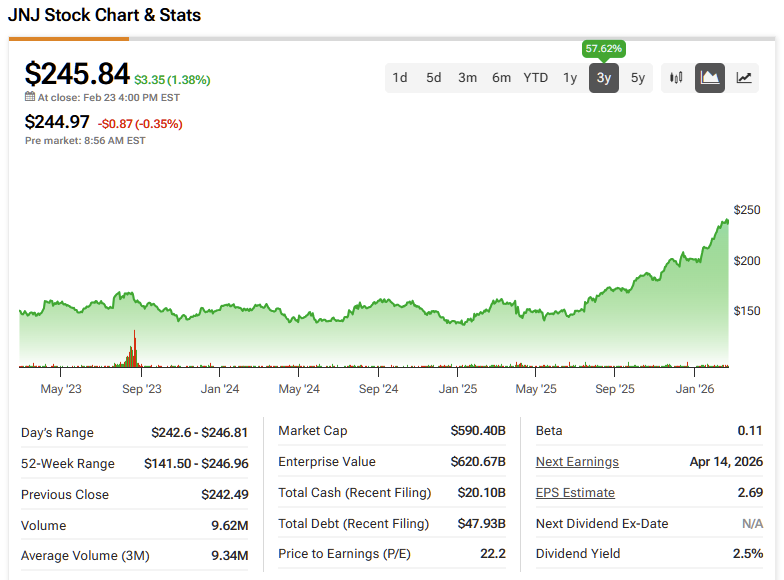Select the 3m time range
The width and height of the screenshot is (784, 580).
coord(468,78)
